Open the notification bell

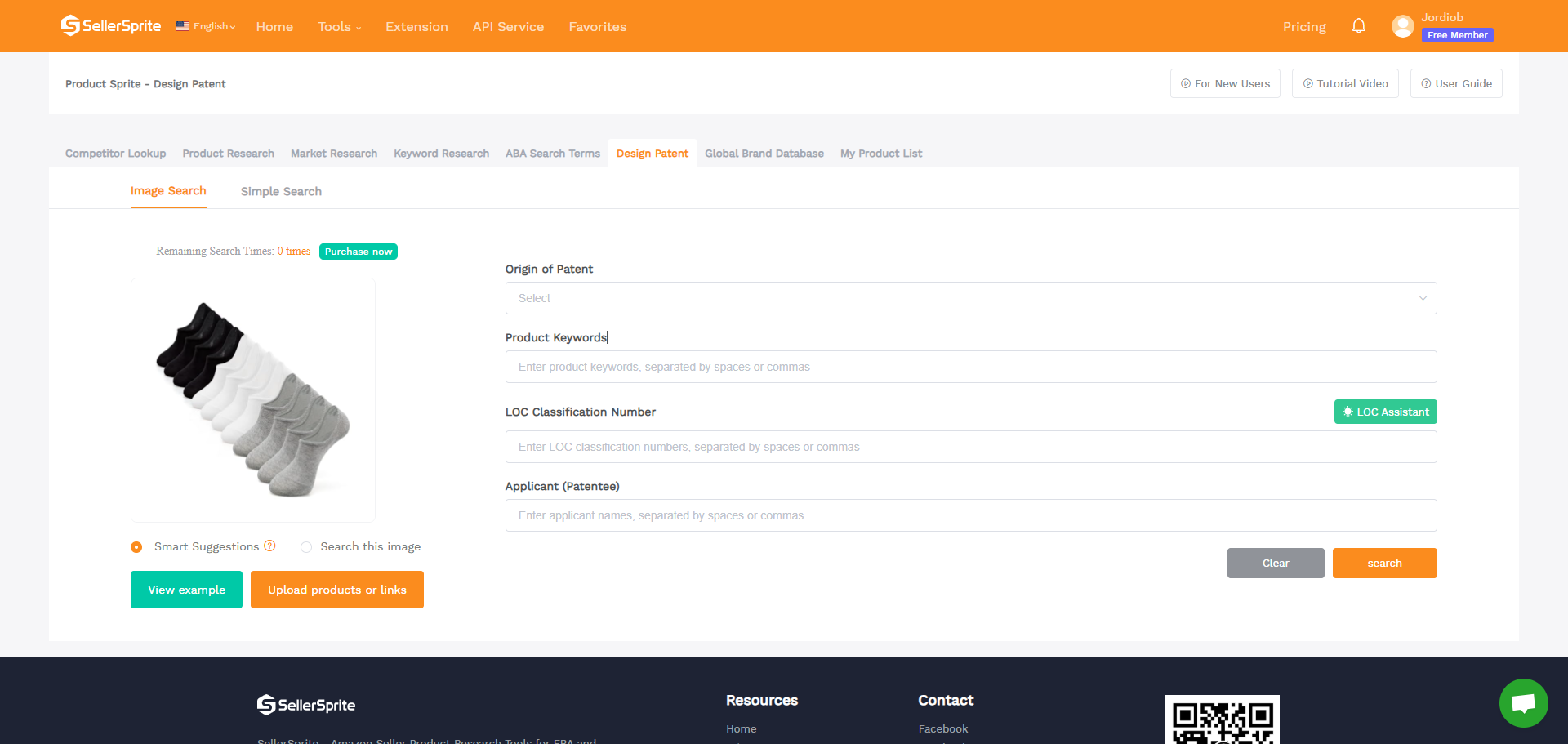pyautogui.click(x=1359, y=26)
